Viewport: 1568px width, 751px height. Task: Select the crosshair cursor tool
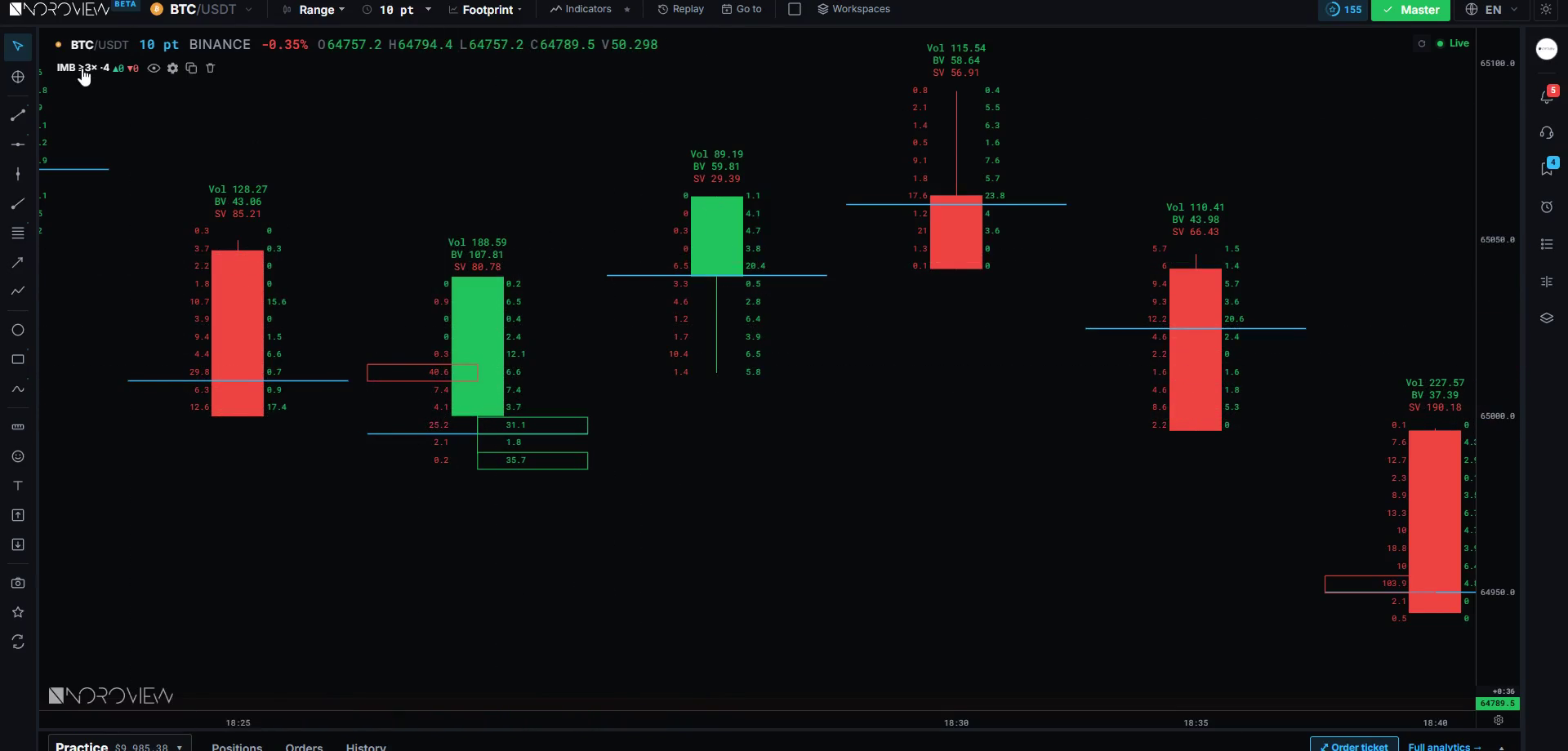(x=18, y=77)
